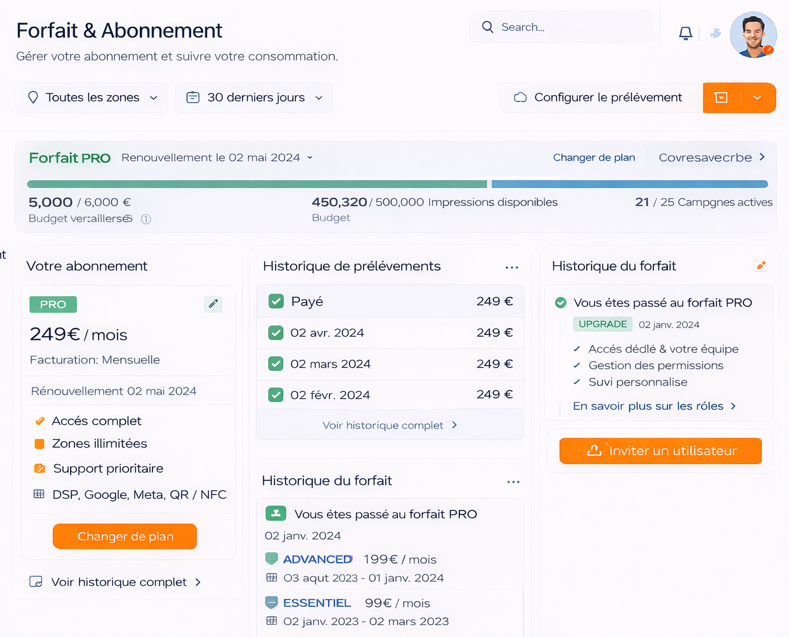
Task: Open the user profile avatar
Action: pyautogui.click(x=752, y=34)
